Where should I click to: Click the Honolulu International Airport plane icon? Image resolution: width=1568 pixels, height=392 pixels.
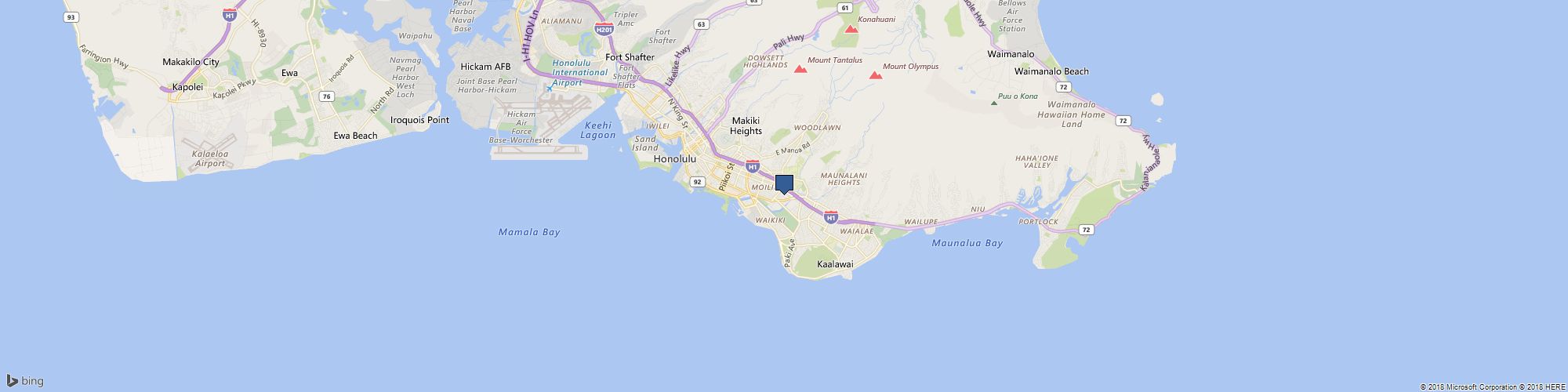pos(550,88)
